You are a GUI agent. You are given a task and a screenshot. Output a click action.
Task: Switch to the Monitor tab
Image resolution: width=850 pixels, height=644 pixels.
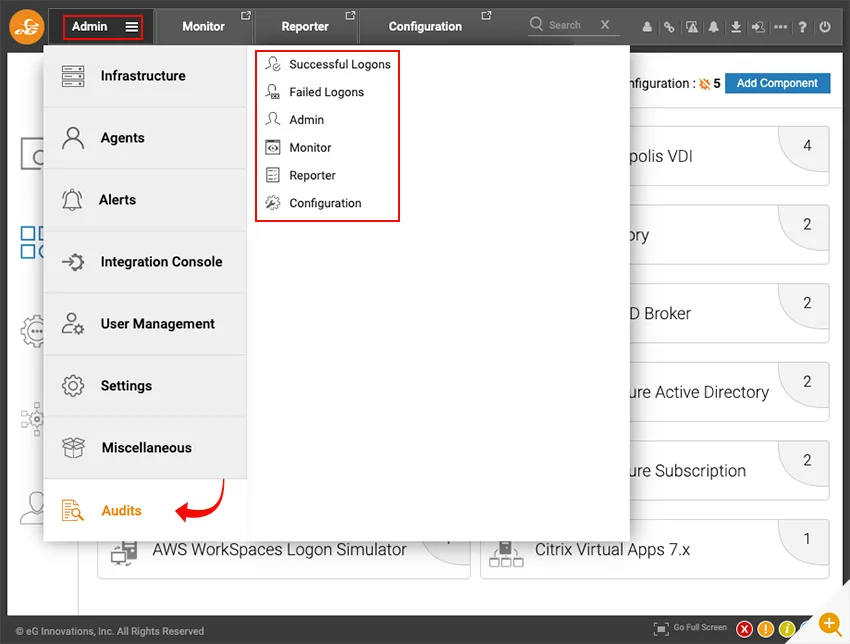click(x=203, y=27)
